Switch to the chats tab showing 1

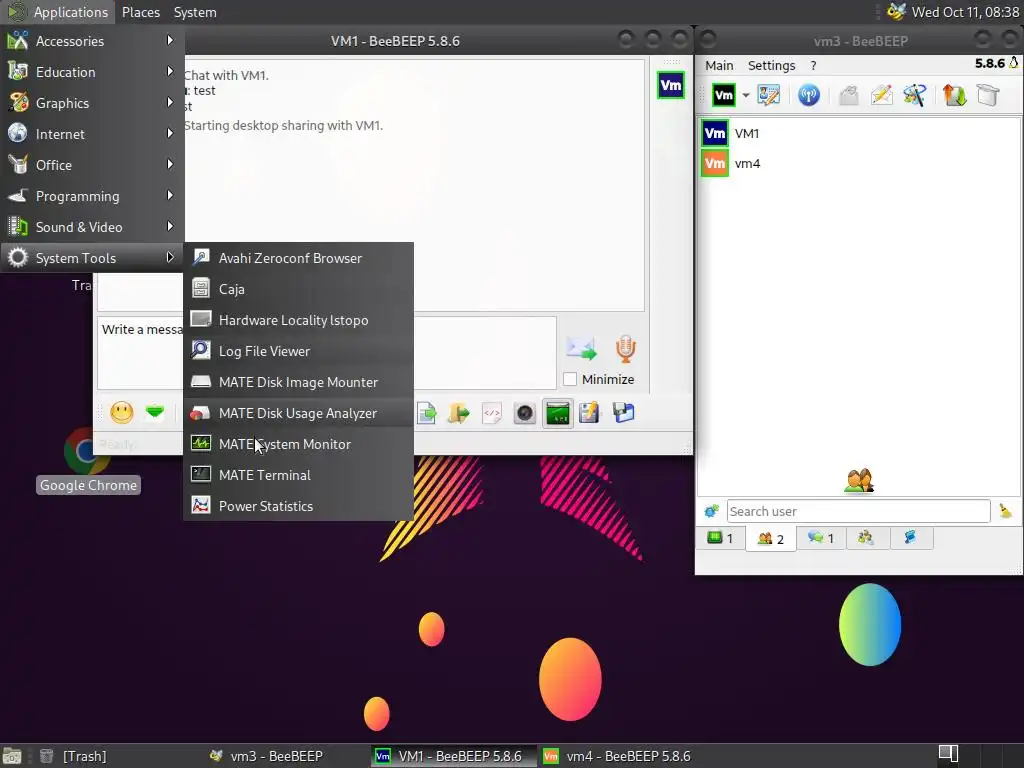[x=821, y=538]
